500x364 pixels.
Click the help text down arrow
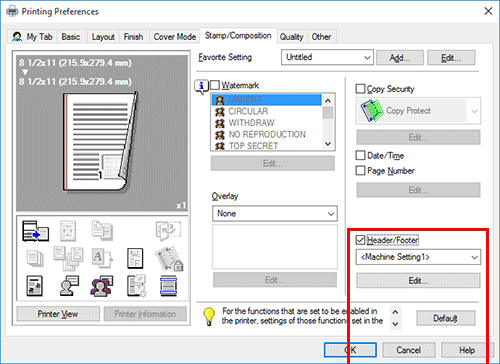(395, 324)
